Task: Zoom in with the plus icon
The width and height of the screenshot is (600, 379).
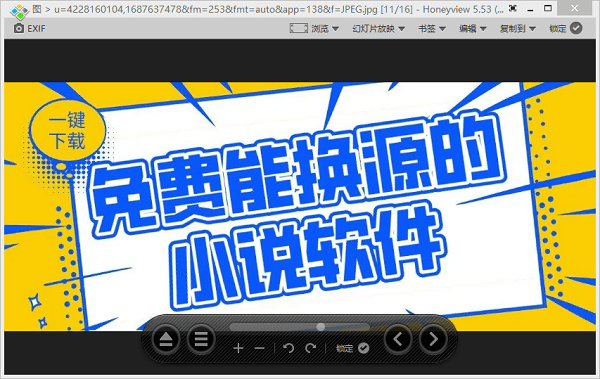Action: coord(238,348)
